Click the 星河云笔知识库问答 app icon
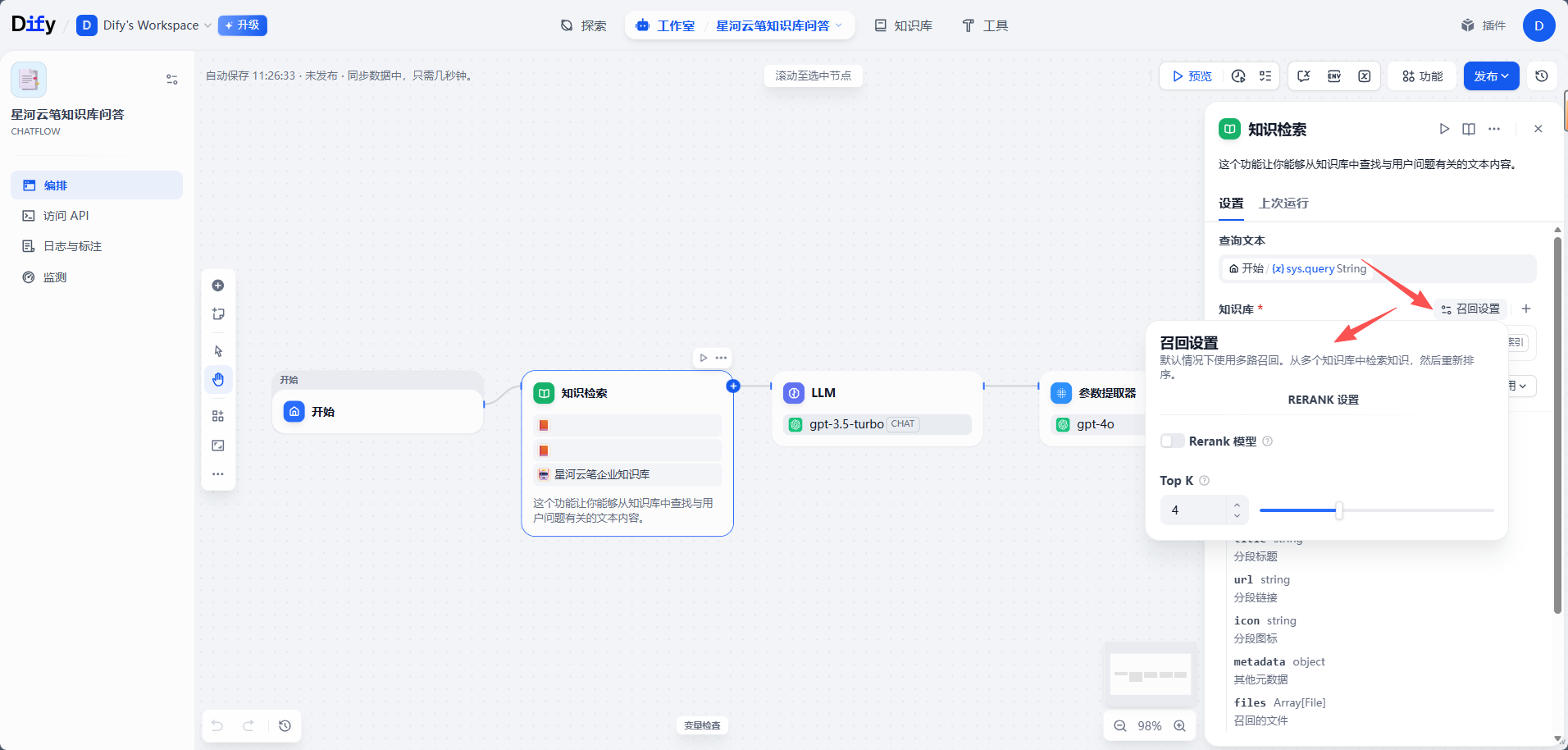This screenshot has width=1568, height=750. click(x=29, y=80)
